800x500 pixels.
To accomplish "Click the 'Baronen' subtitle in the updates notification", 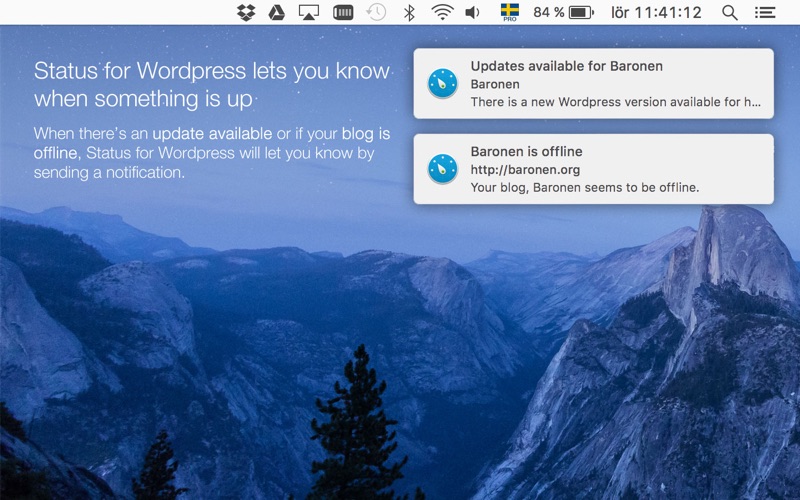I will tap(495, 84).
